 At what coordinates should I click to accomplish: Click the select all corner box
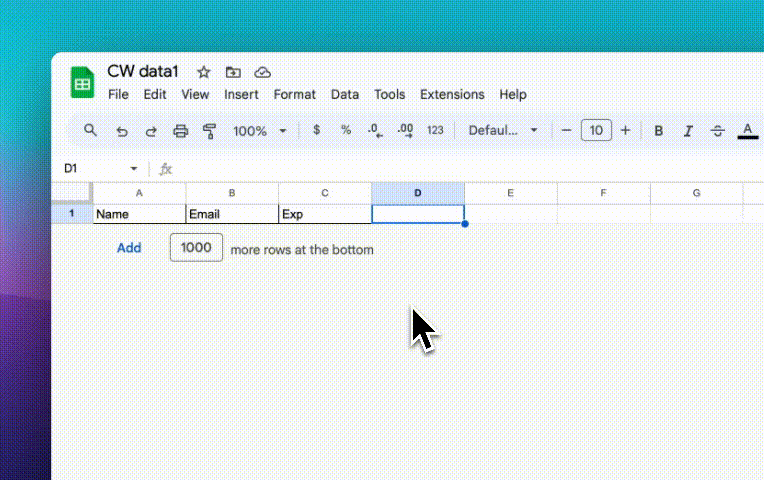coord(72,192)
